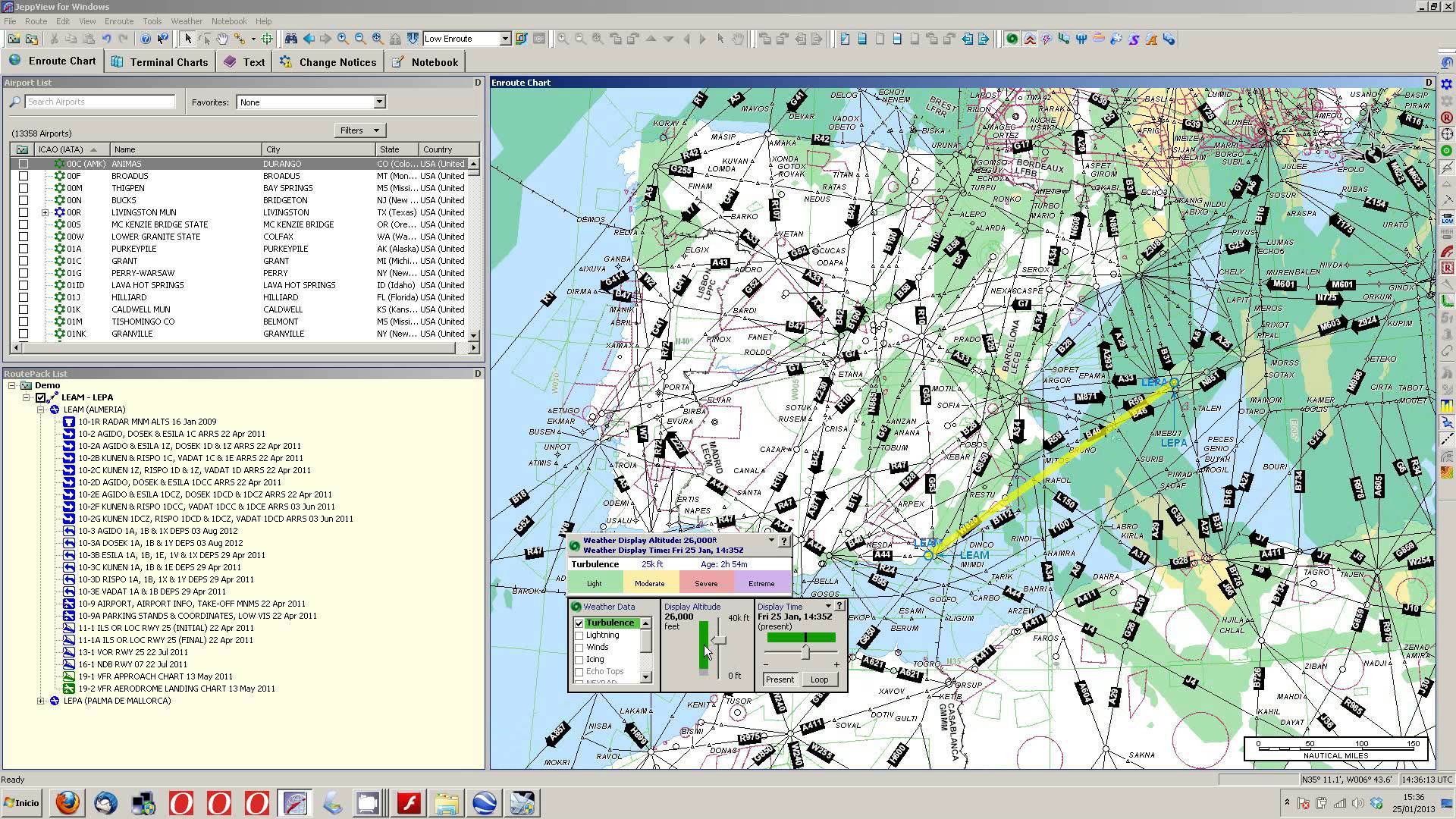Viewport: 1456px width, 819px height.
Task: Check the Lightning weather checkbox
Action: [x=579, y=635]
